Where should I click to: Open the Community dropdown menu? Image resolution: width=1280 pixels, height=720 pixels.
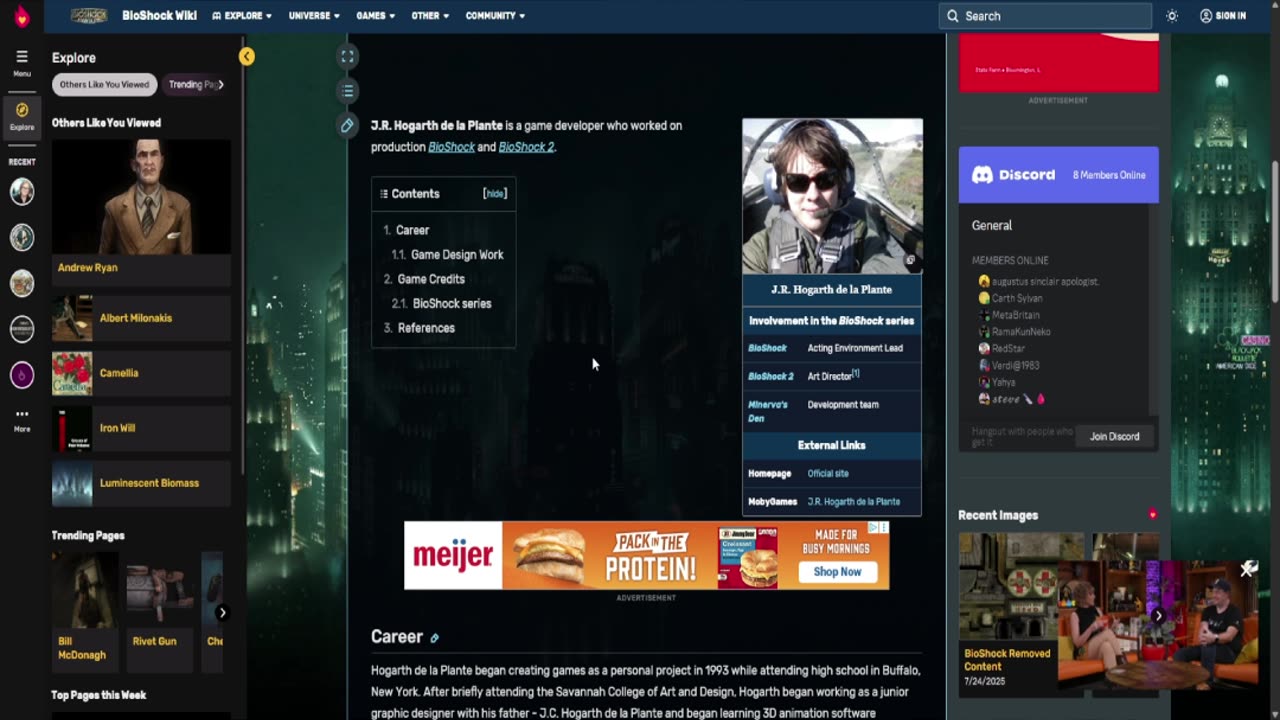click(495, 16)
